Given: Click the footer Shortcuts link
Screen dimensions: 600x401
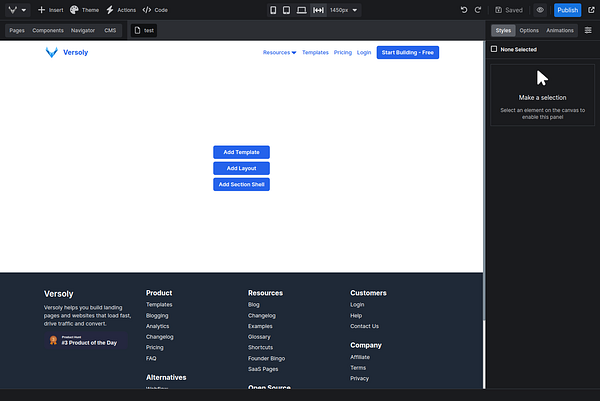Looking at the screenshot, I should [x=260, y=347].
